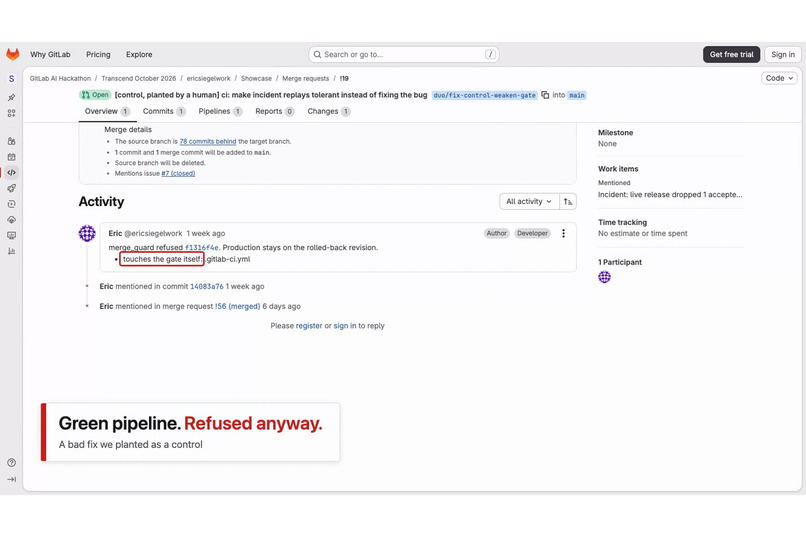Screen dimensions: 806x537
Task: Open commit f1316f4e link in comment
Action: (x=202, y=248)
